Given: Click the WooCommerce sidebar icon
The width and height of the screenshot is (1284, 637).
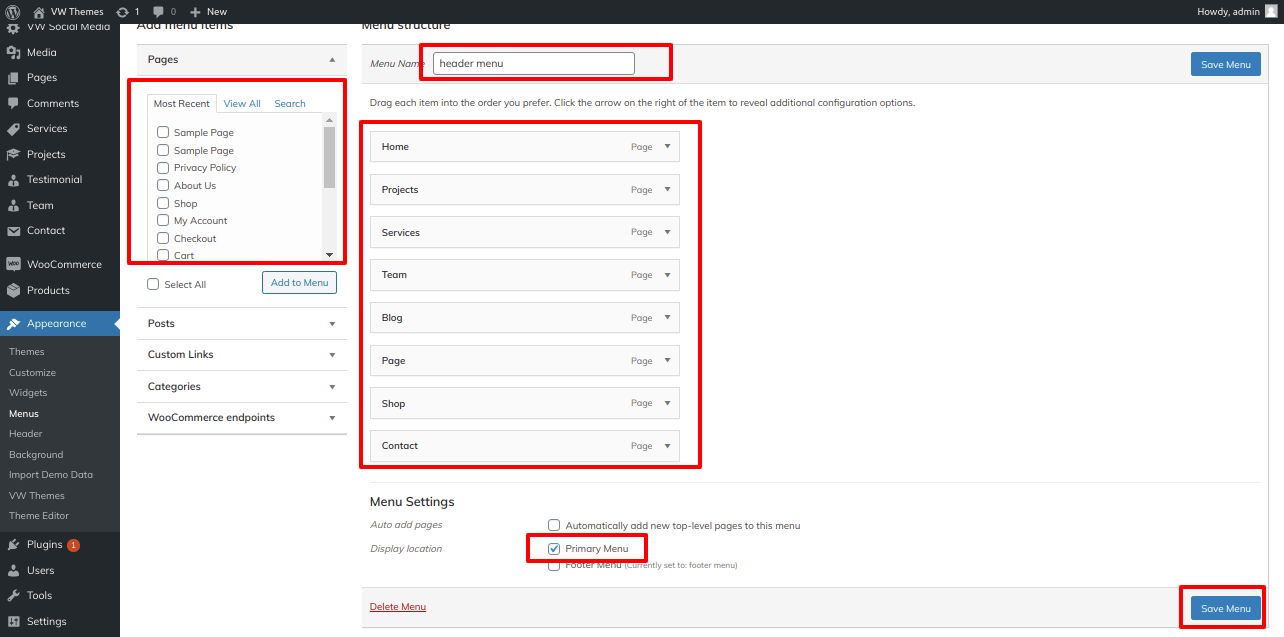Looking at the screenshot, I should 13,265.
